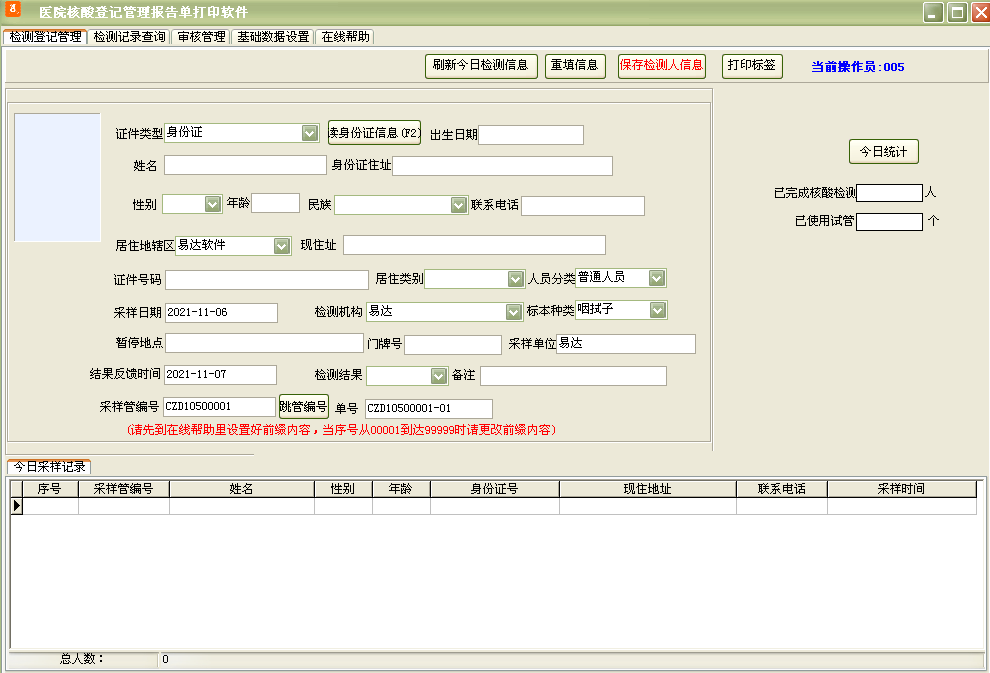Screen dimensions: 990x673
Task: Click the 已使用试管 count field
Action: point(890,222)
